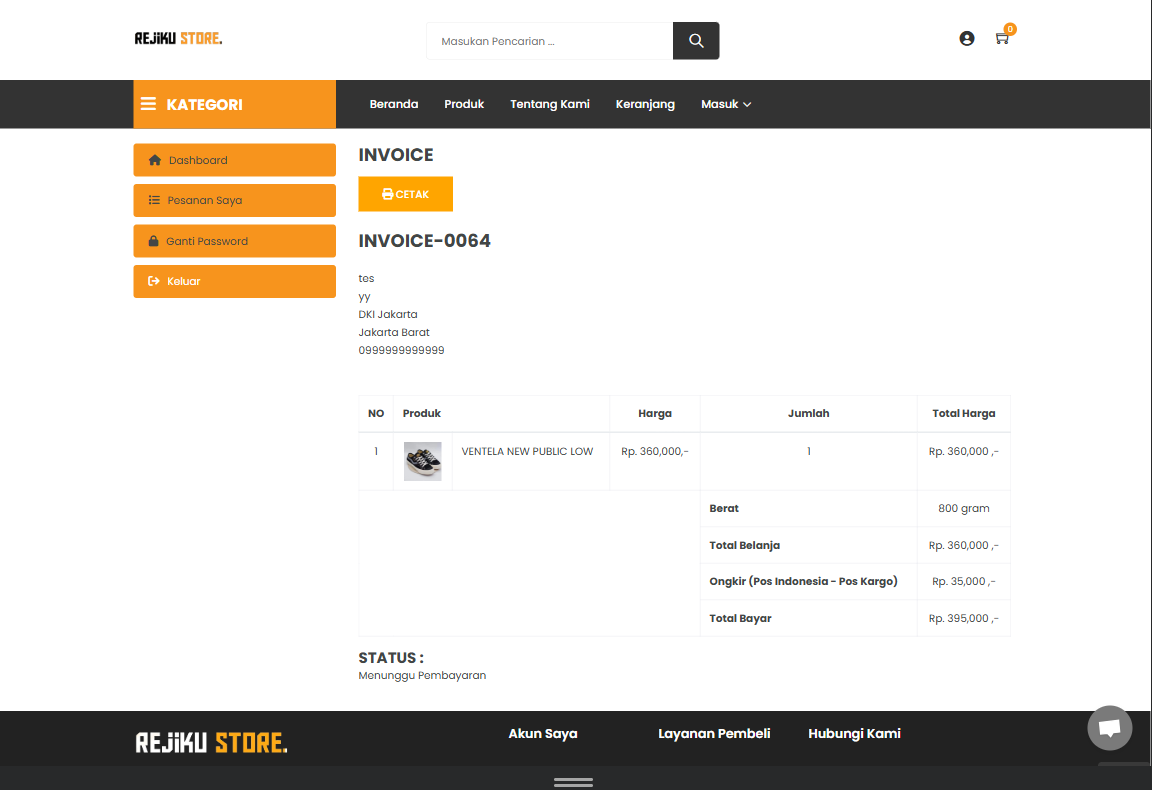1152x790 pixels.
Task: Expand the Masuk dropdown menu
Action: (x=725, y=104)
